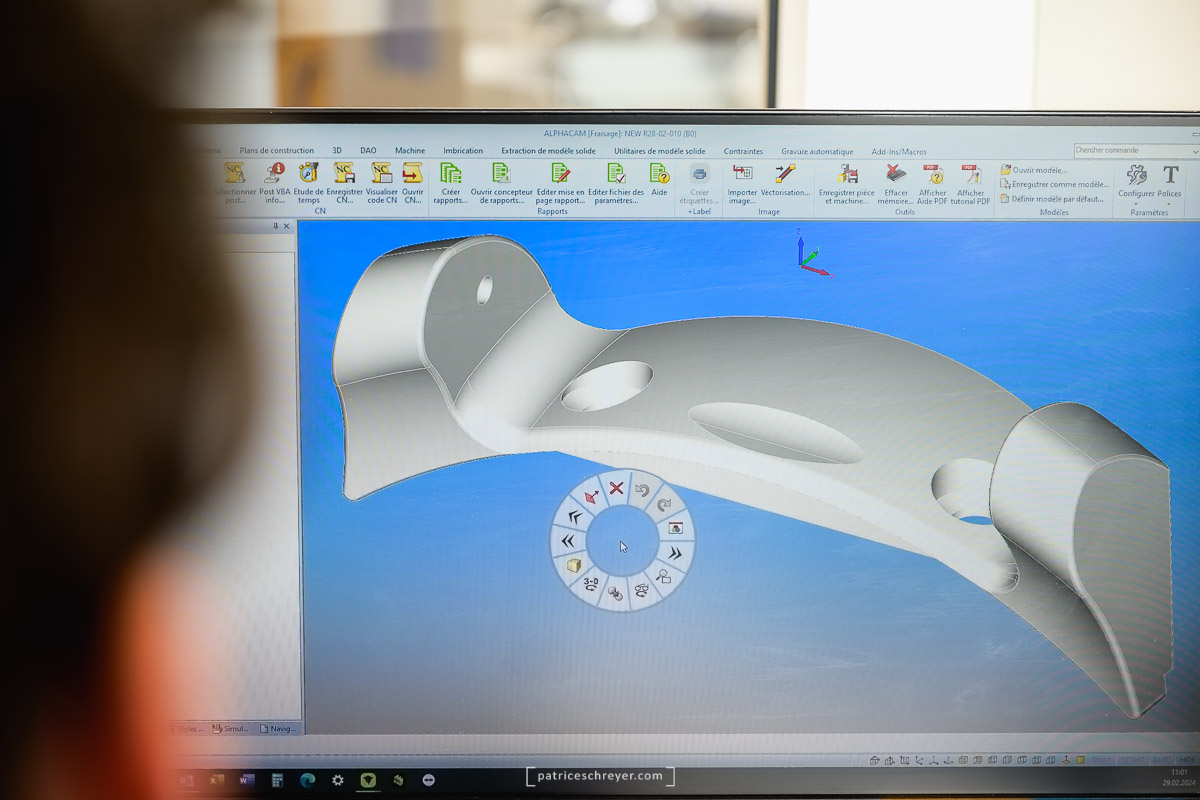Open Microsoft Edge from the taskbar
1200x800 pixels.
tap(307, 779)
